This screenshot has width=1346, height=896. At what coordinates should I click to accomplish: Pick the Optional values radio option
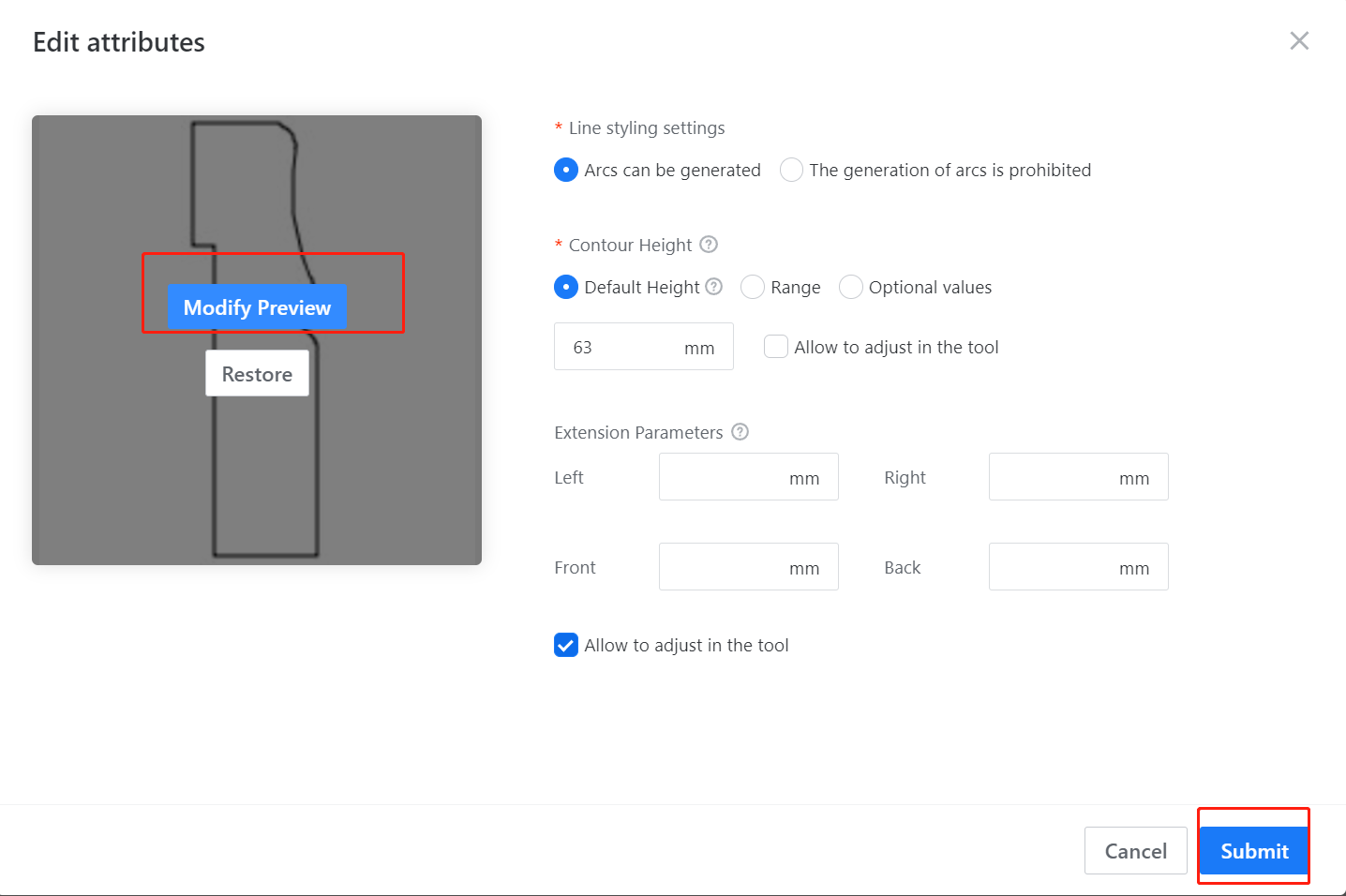(x=850, y=287)
